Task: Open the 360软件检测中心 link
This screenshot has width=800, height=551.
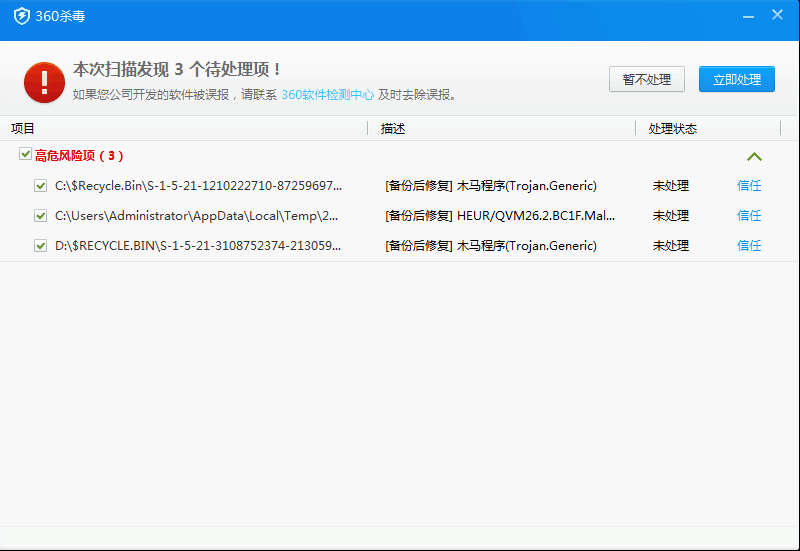Action: 328,95
